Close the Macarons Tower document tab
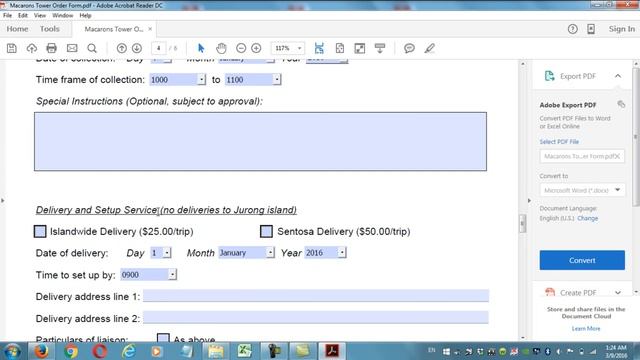 point(150,29)
